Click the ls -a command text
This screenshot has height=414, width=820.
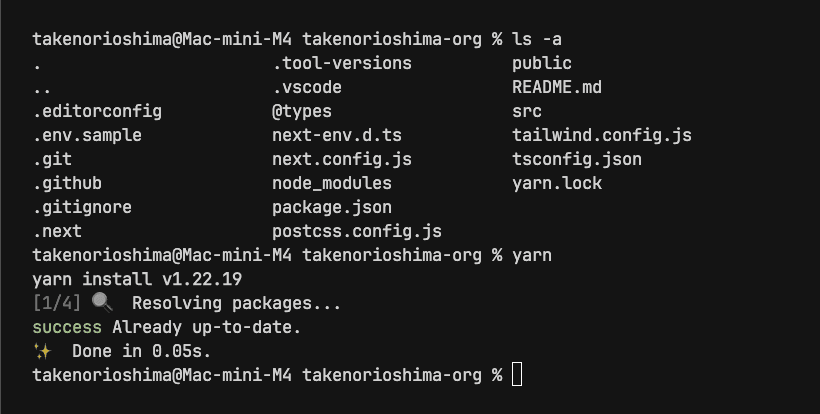pos(537,39)
